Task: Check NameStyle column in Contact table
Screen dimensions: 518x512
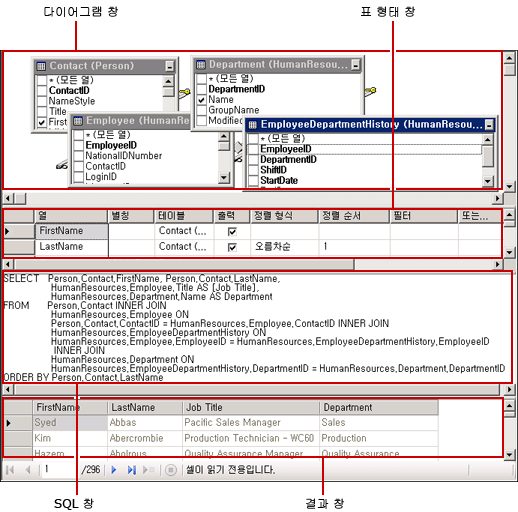Action: coord(42,101)
